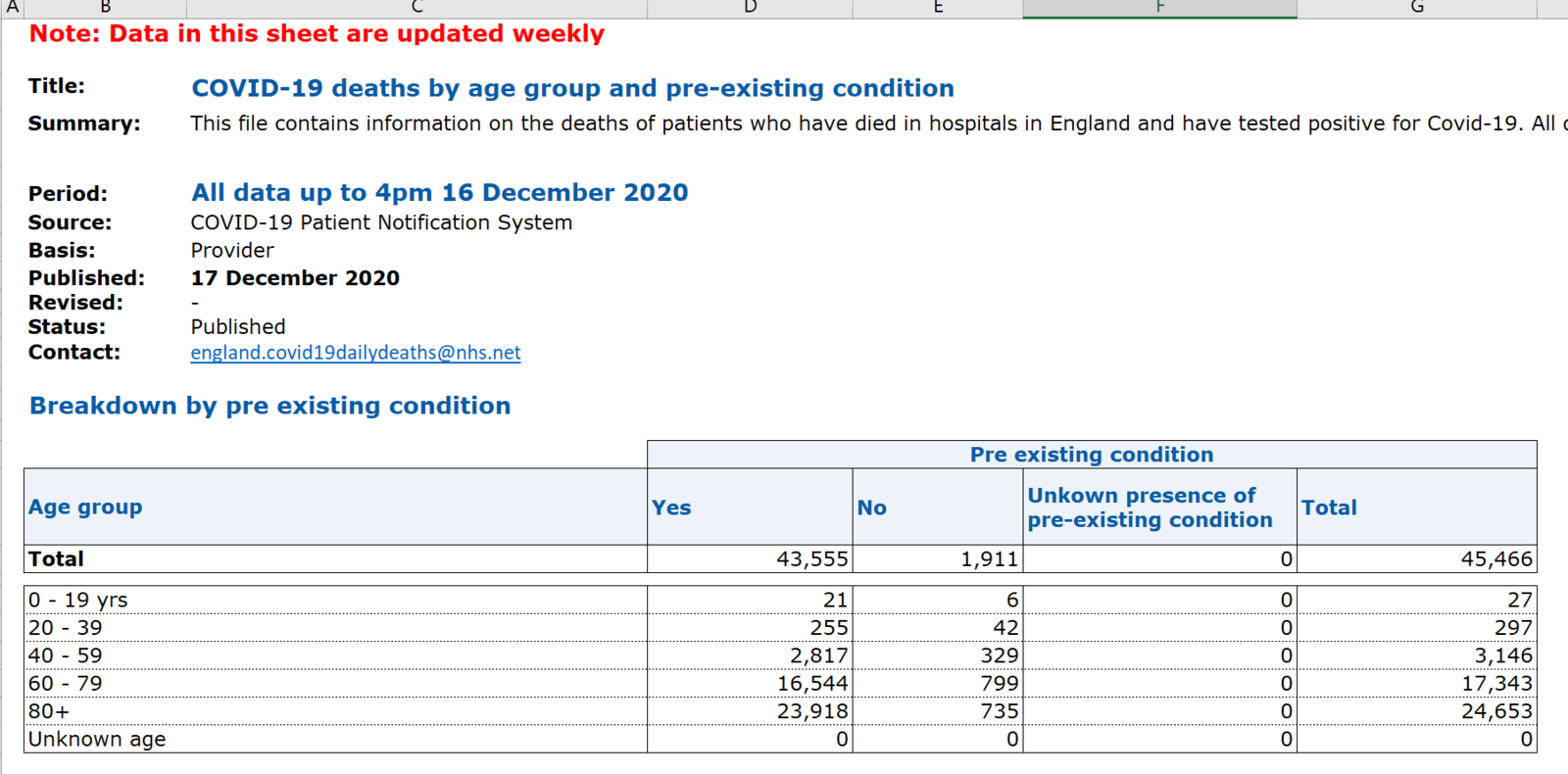This screenshot has width=1568, height=774.
Task: Select column D header
Action: pyautogui.click(x=750, y=8)
